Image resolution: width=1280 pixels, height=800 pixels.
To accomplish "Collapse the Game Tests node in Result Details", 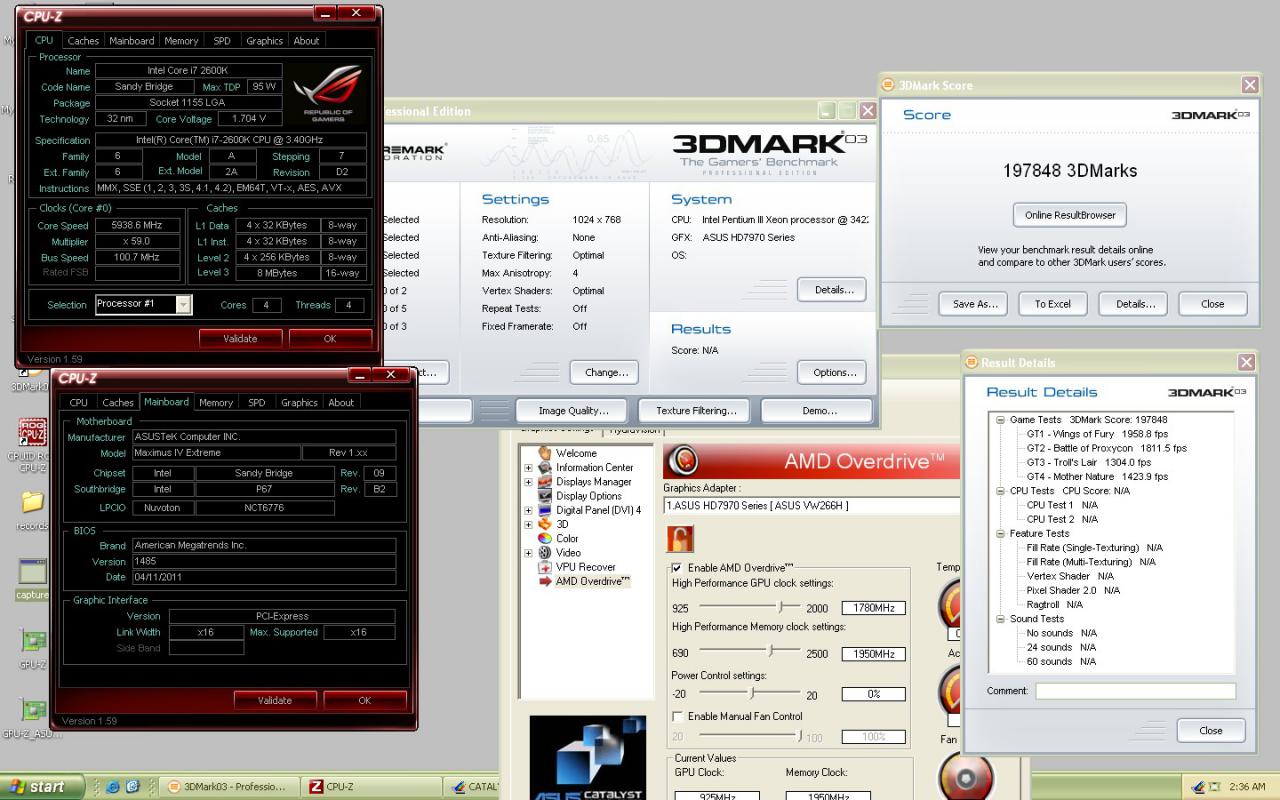I will point(1000,420).
